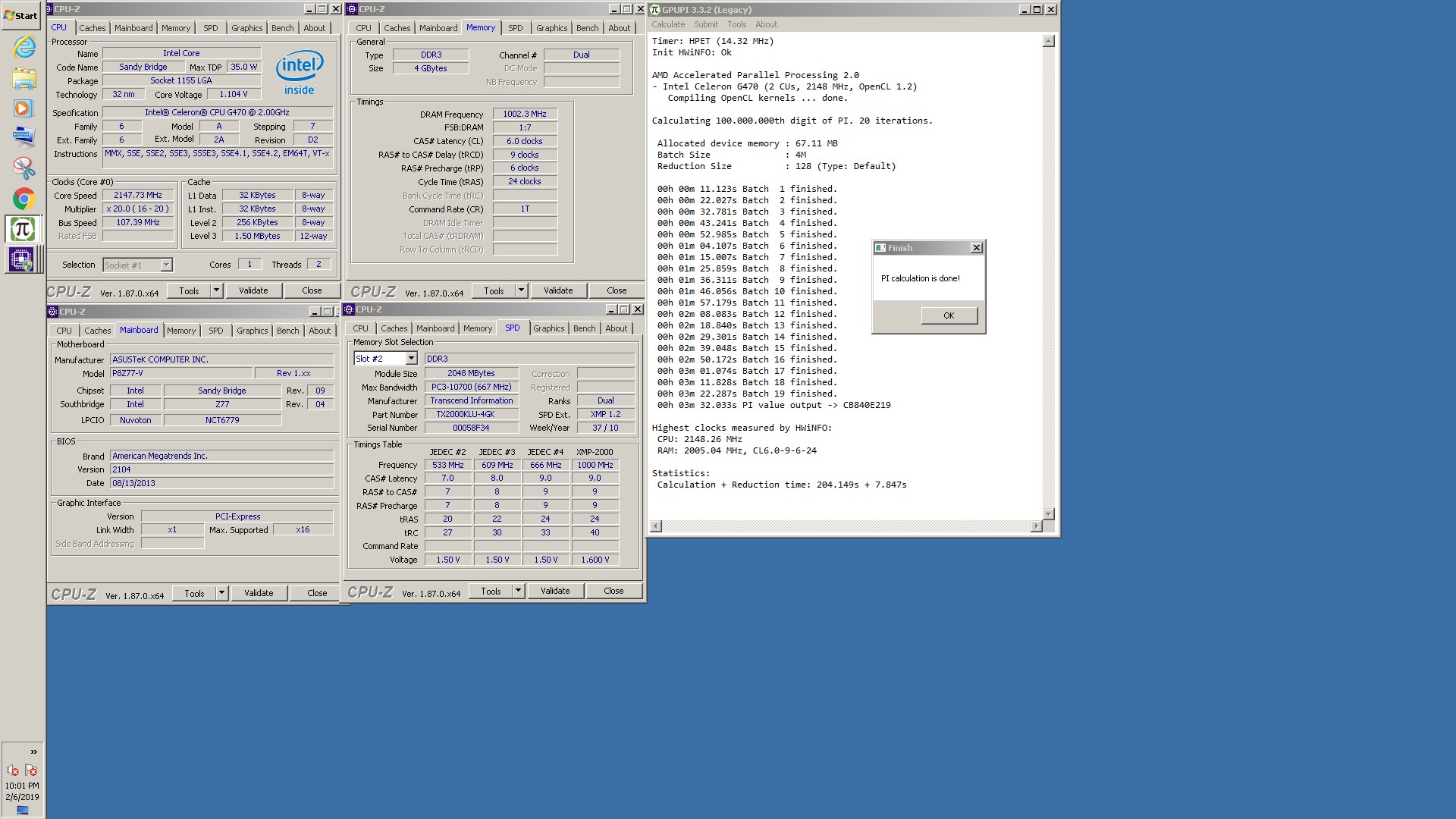
Task: Click GPUPI horizontal scroll right arrow
Action: 1037,526
